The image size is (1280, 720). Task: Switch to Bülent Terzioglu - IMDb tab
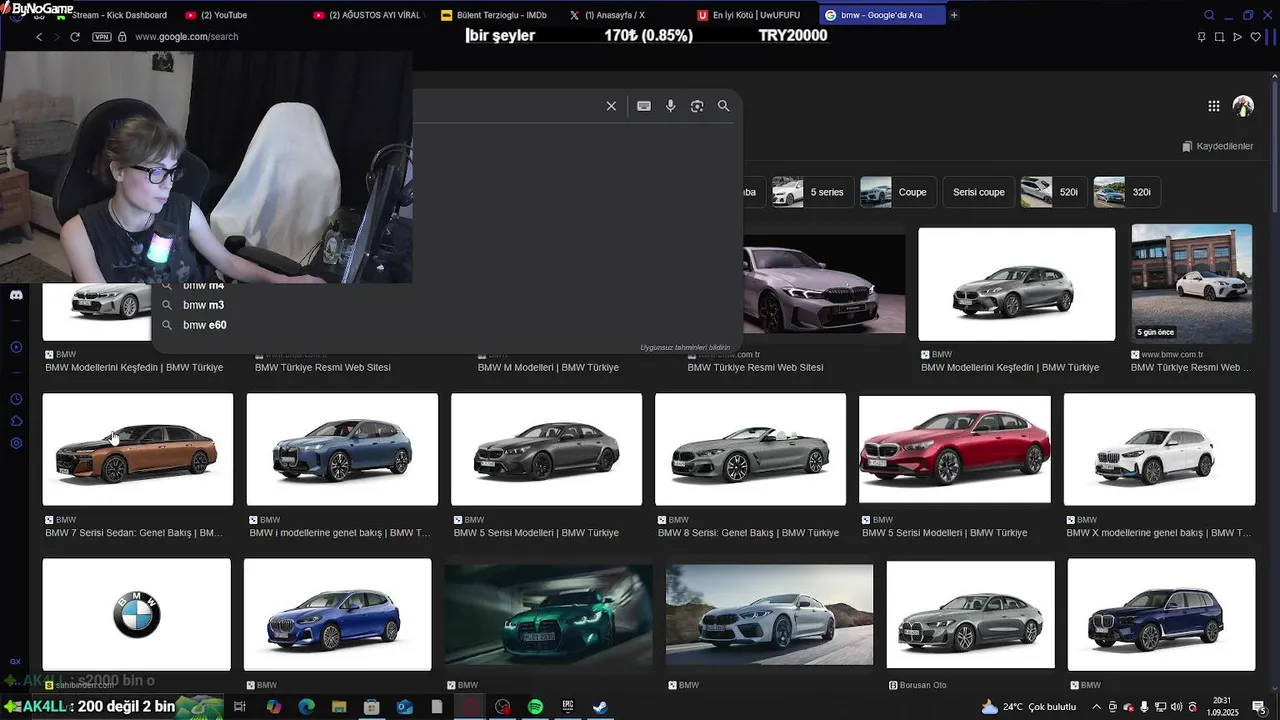(496, 15)
